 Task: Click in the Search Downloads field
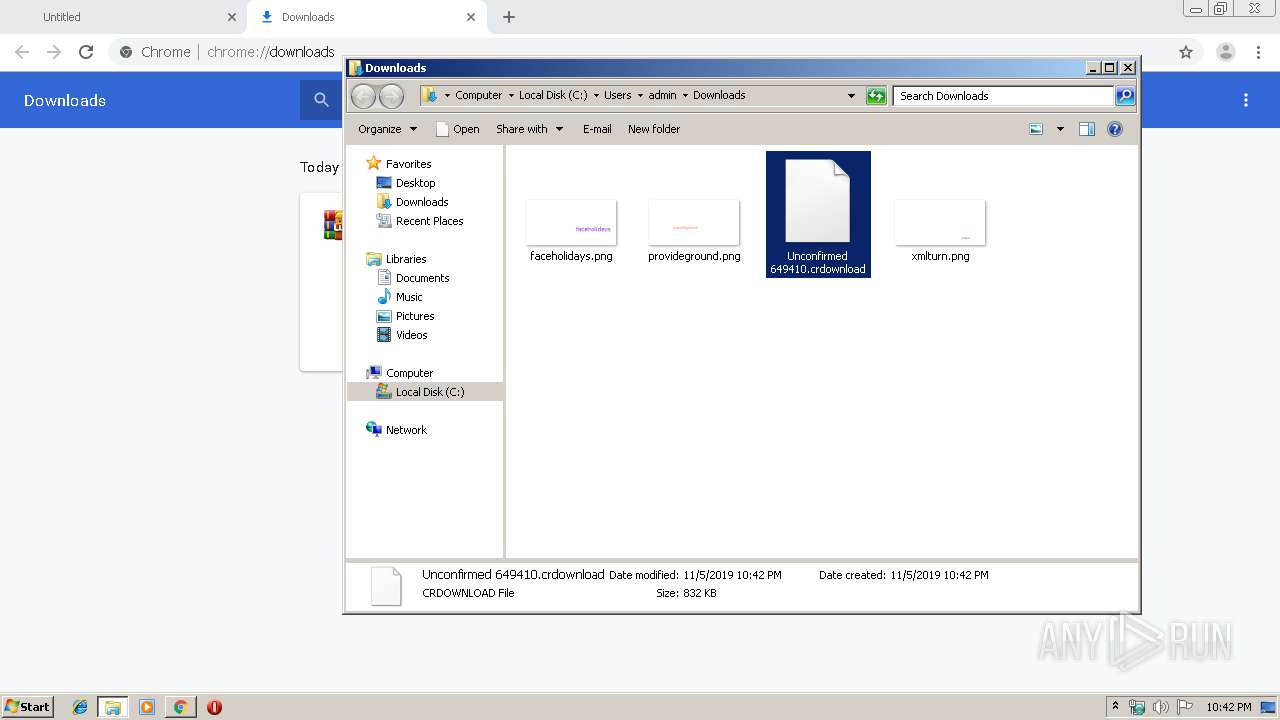click(1003, 96)
